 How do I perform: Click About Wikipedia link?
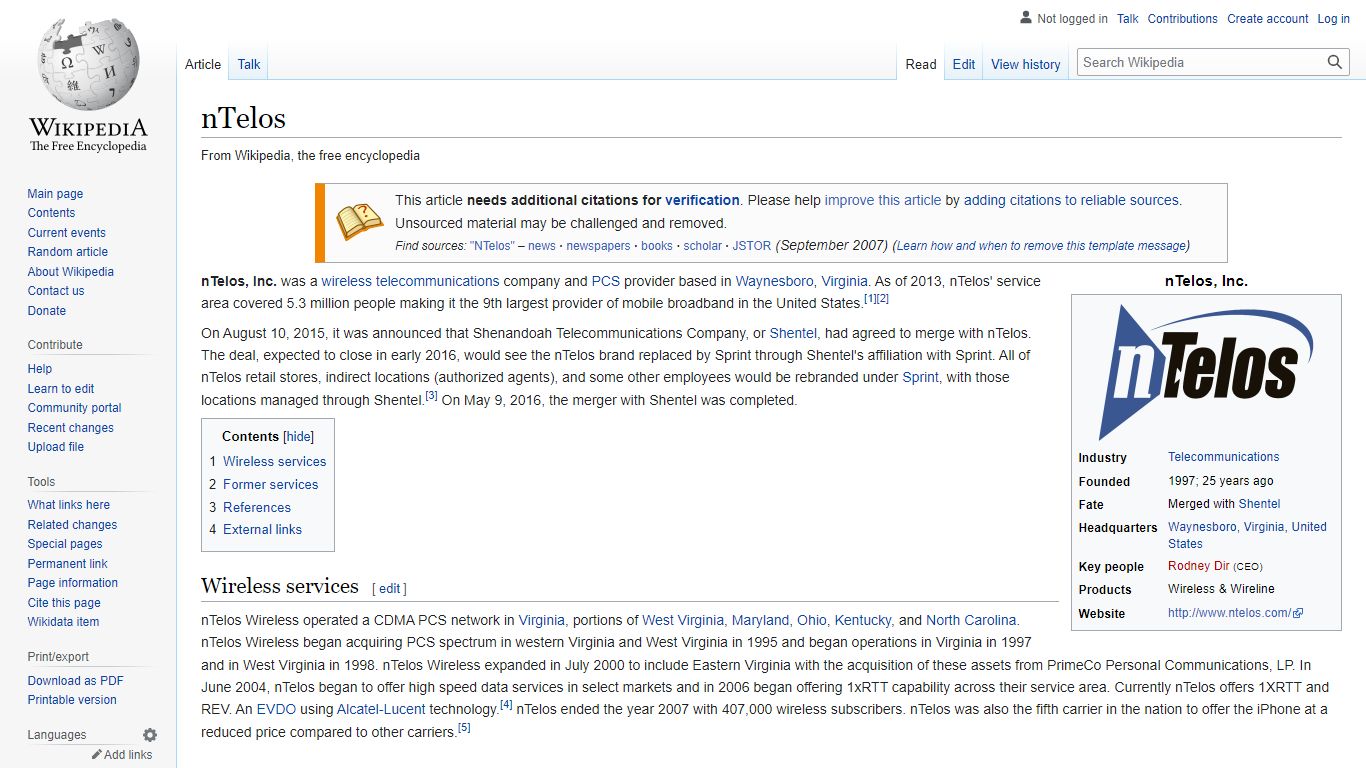tap(70, 272)
